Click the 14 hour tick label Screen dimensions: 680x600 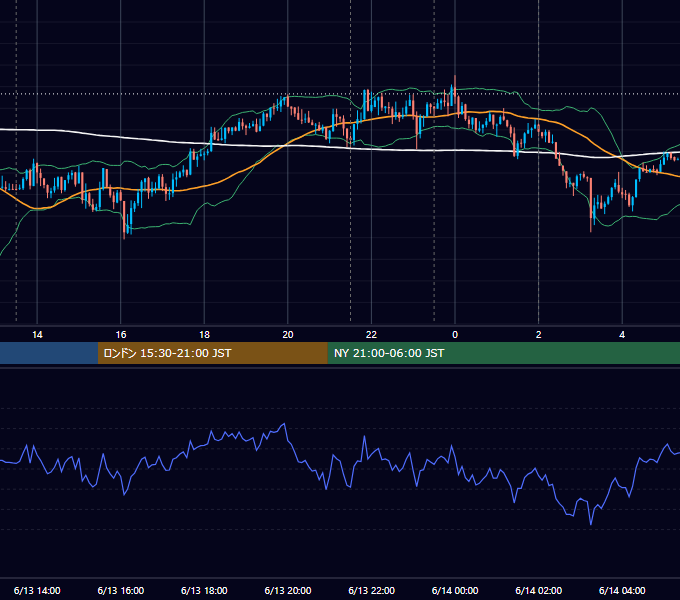click(37, 335)
